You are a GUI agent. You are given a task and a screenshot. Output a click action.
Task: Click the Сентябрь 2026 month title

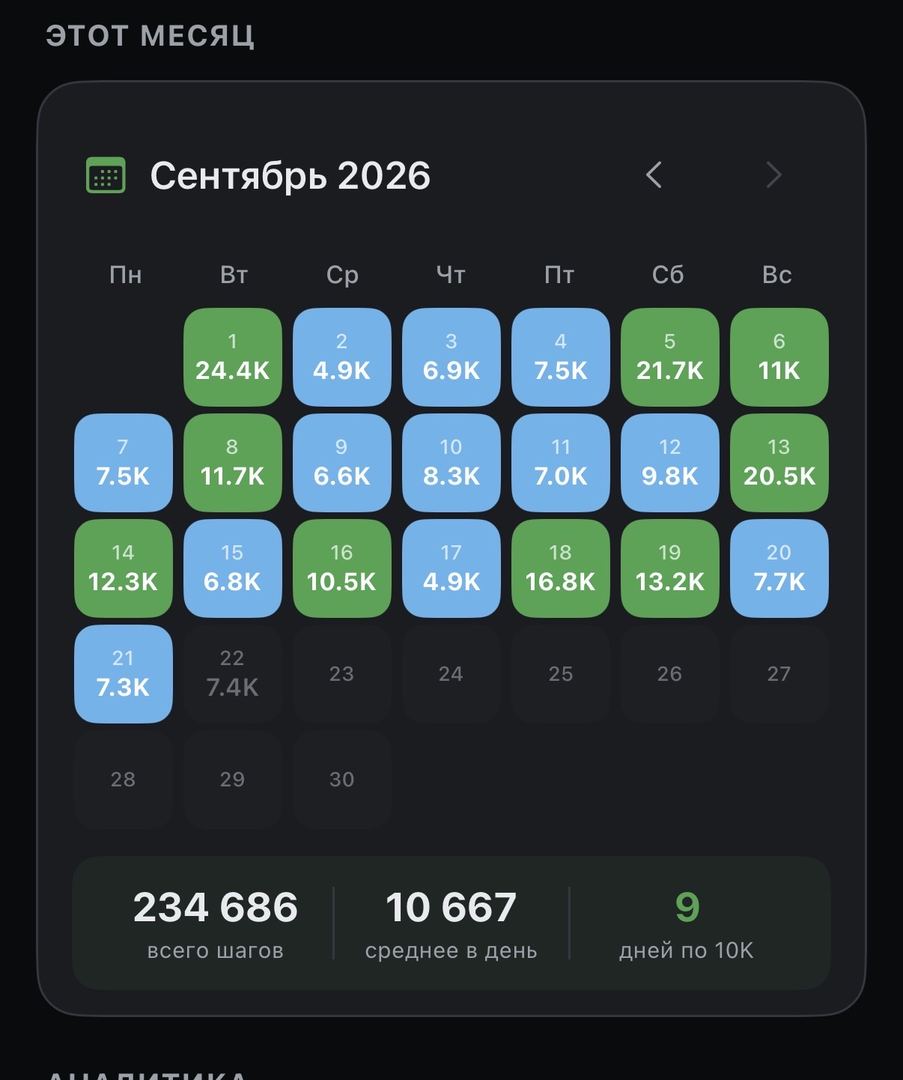[290, 176]
